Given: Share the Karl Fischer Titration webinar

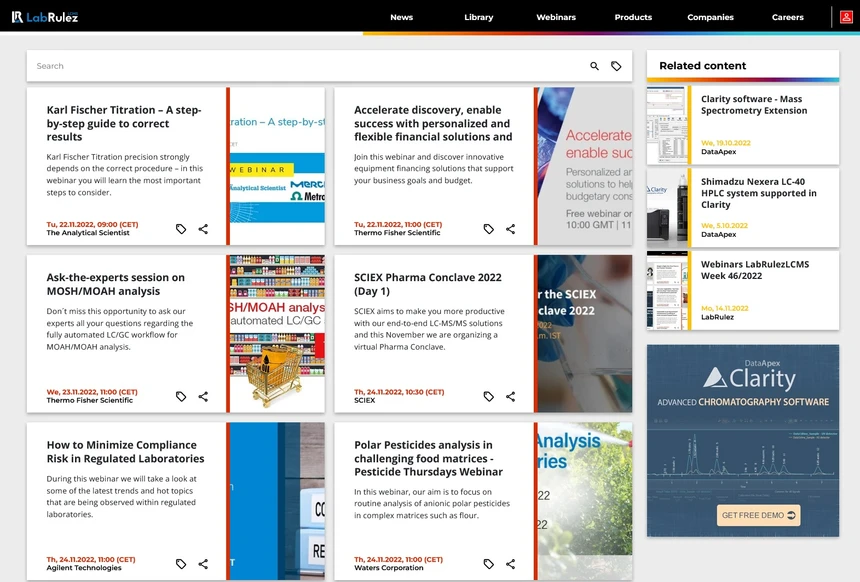Looking at the screenshot, I should 203,229.
